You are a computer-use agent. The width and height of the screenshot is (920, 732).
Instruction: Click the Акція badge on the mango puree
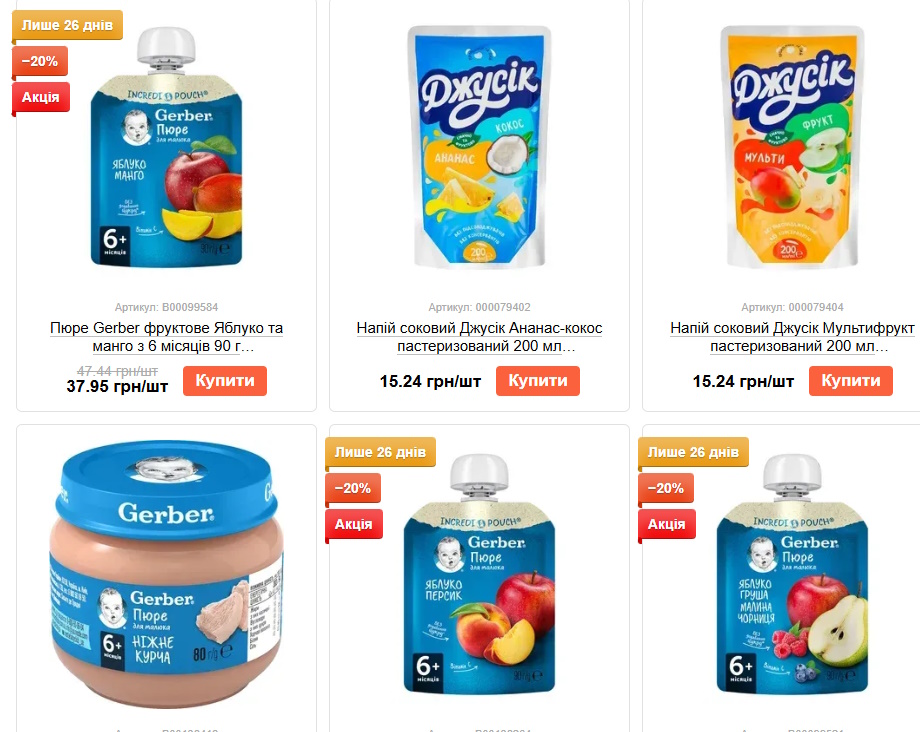pyautogui.click(x=40, y=97)
